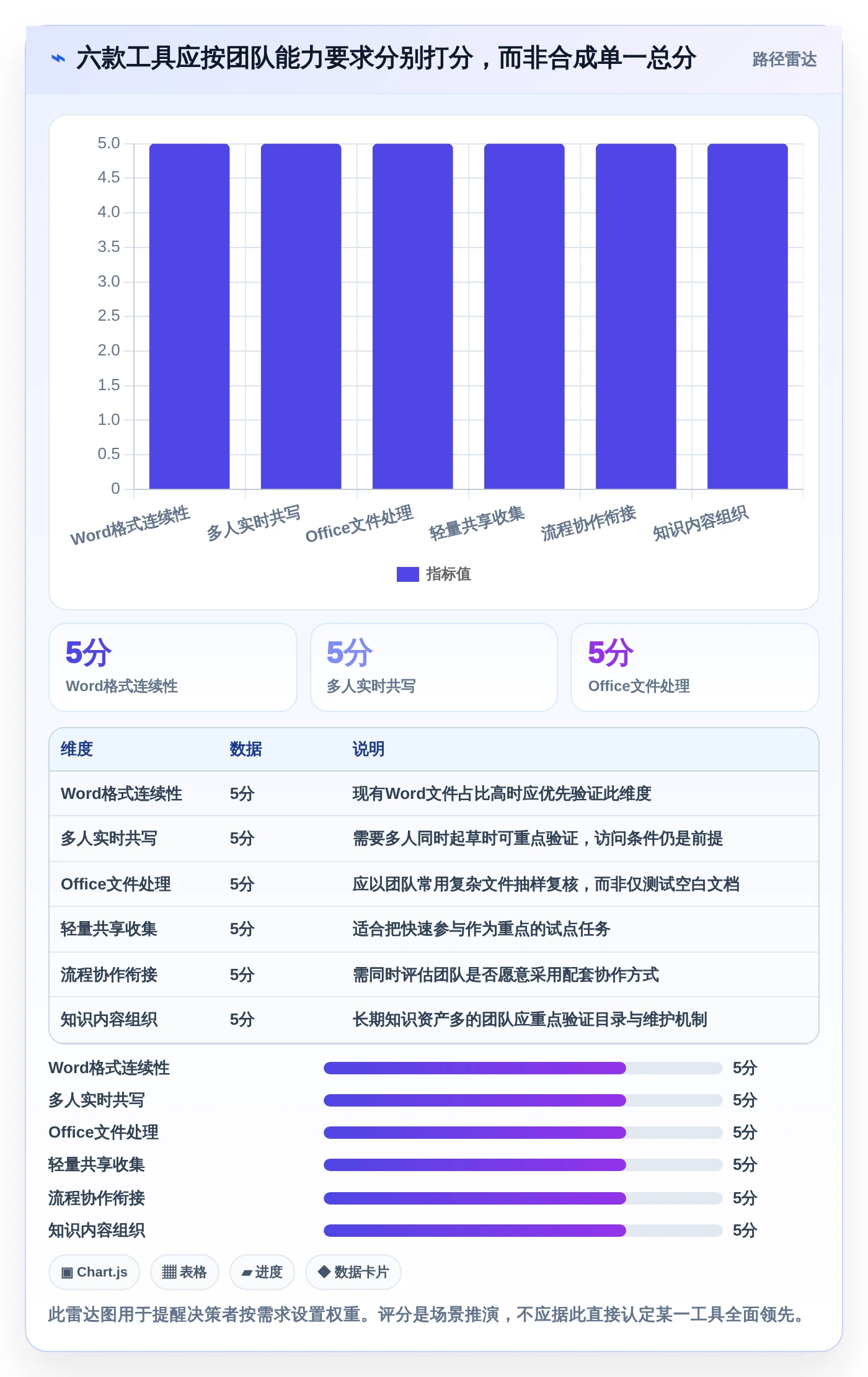Select the 知识内容组织 table row name
The image size is (868, 1377).
coord(109,1020)
